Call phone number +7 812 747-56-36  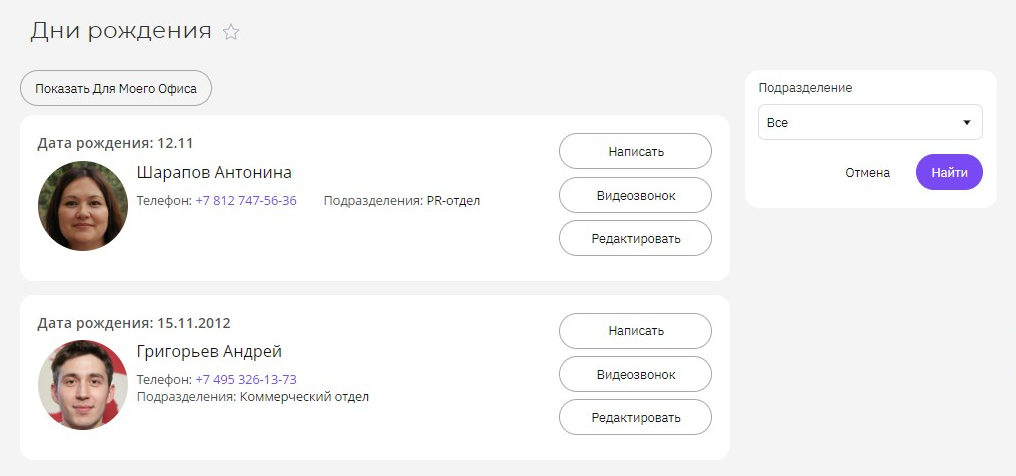pos(246,201)
